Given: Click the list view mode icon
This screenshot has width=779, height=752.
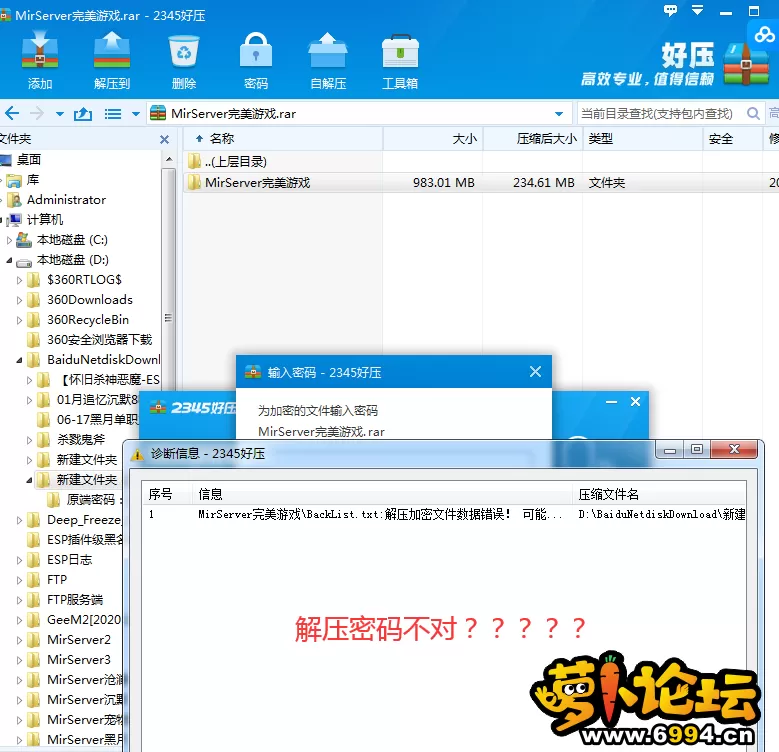Looking at the screenshot, I should point(113,114).
